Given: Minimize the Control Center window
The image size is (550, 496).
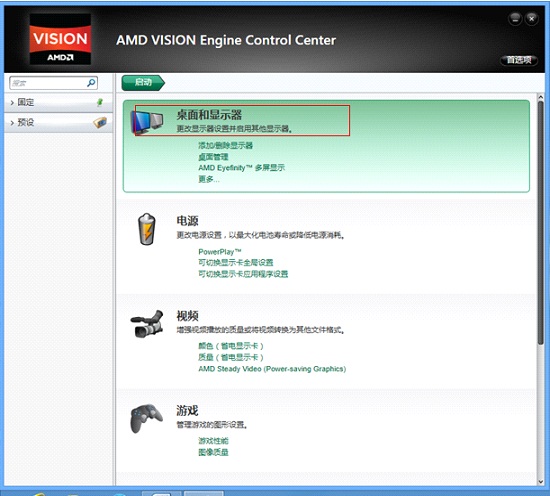Looking at the screenshot, I should (515, 19).
